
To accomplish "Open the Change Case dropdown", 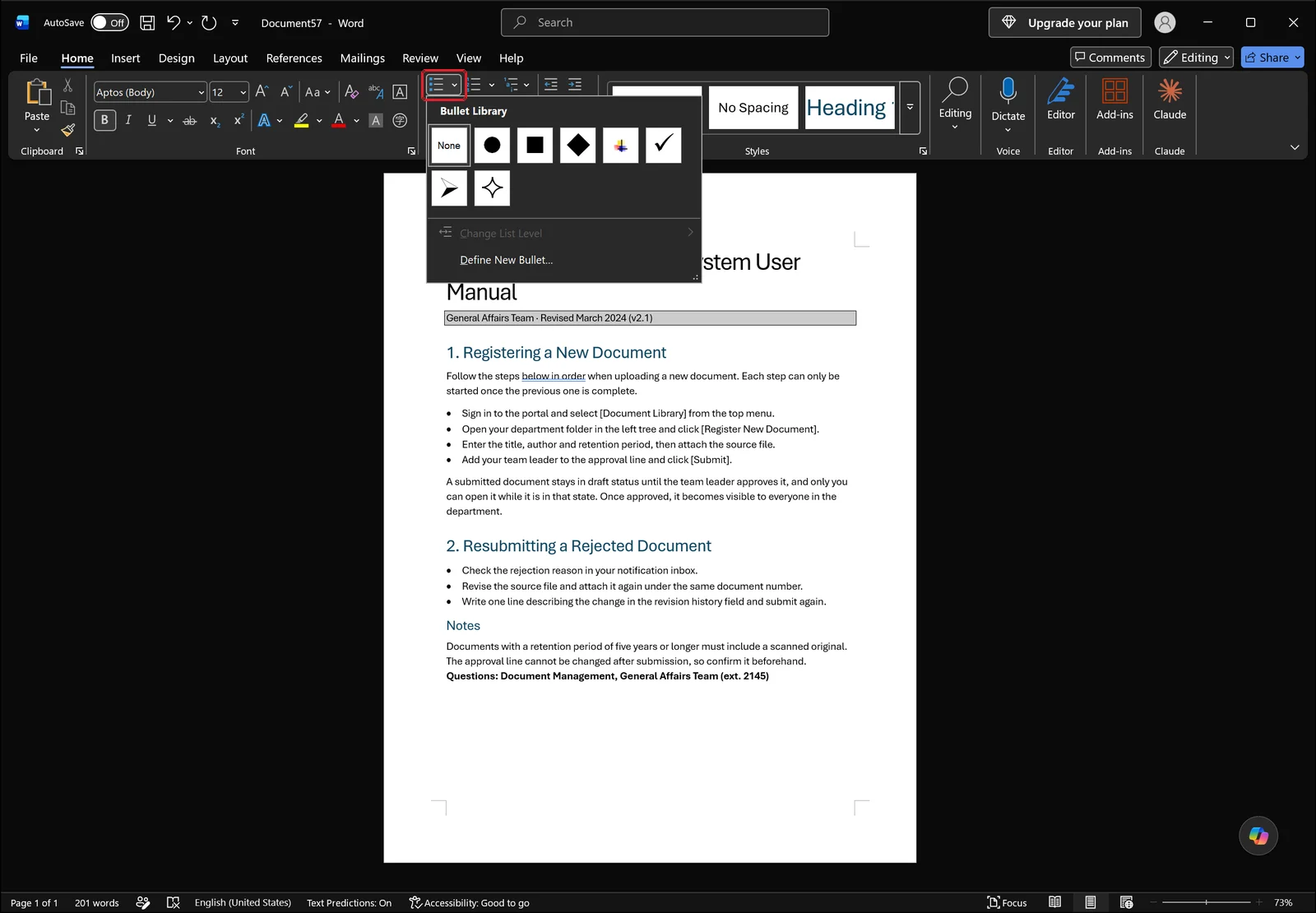I will (317, 92).
